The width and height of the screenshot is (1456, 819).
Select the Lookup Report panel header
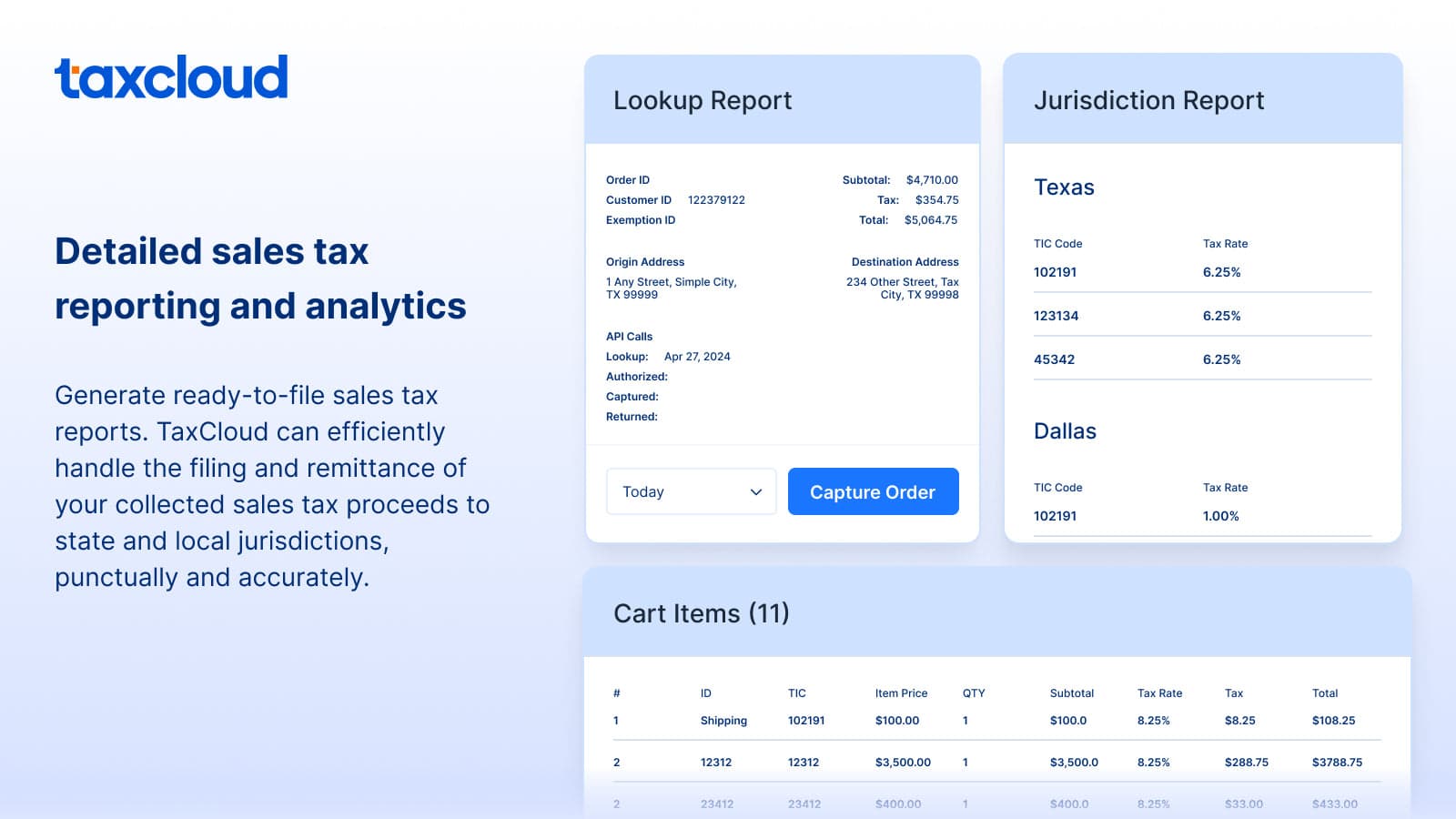tap(703, 100)
